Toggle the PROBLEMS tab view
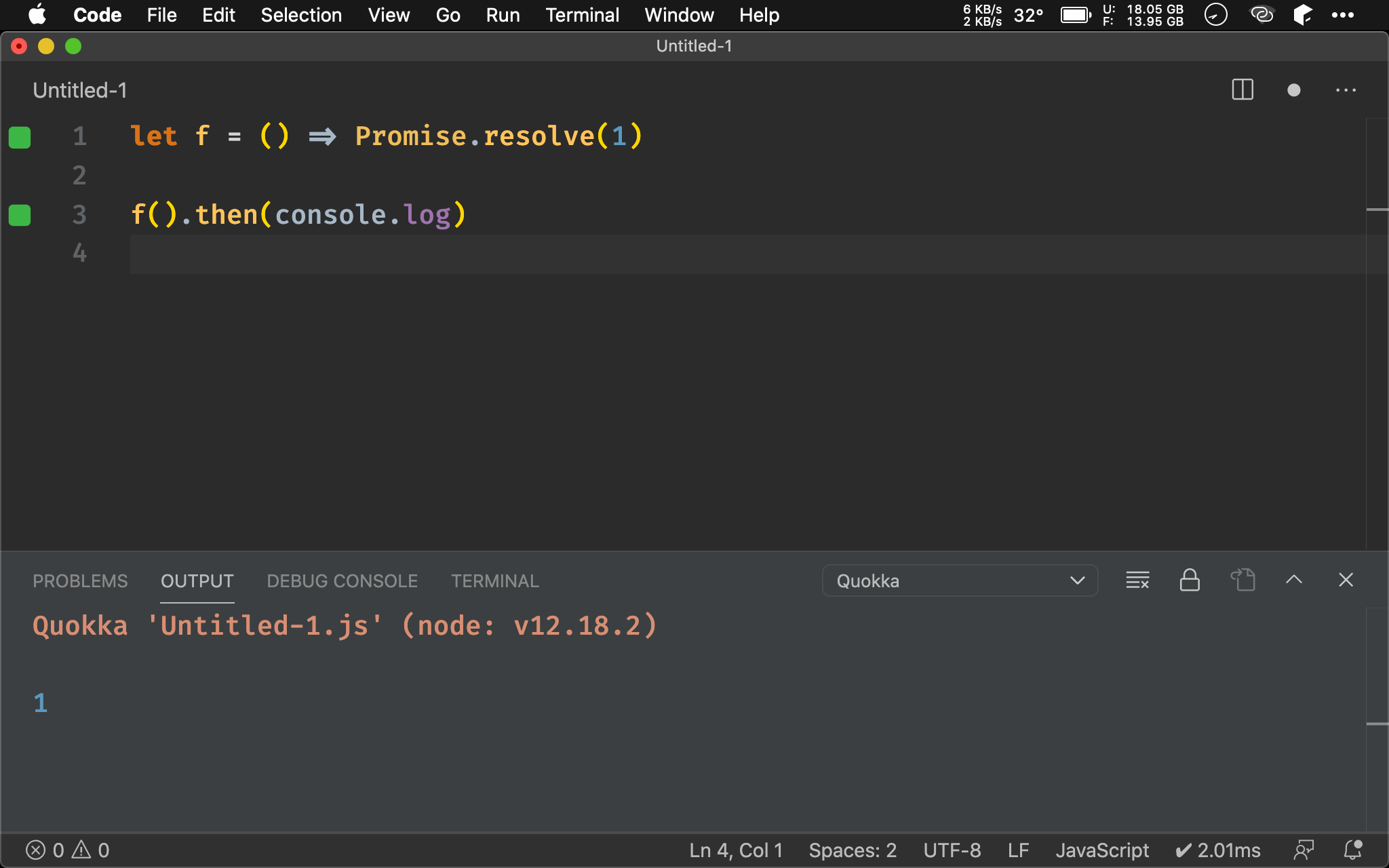1389x868 pixels. (80, 581)
